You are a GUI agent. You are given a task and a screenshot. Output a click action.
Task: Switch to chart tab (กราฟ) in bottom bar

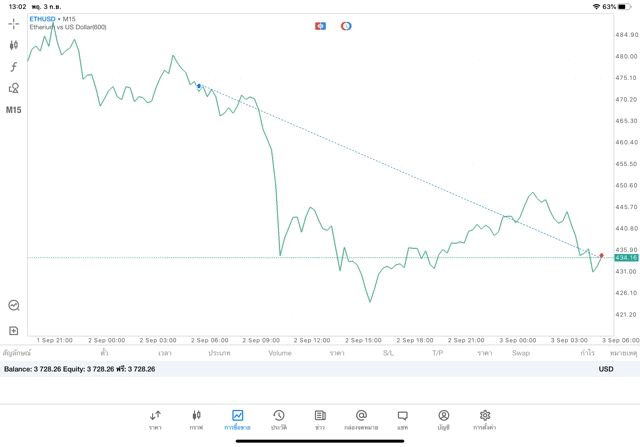(x=196, y=419)
